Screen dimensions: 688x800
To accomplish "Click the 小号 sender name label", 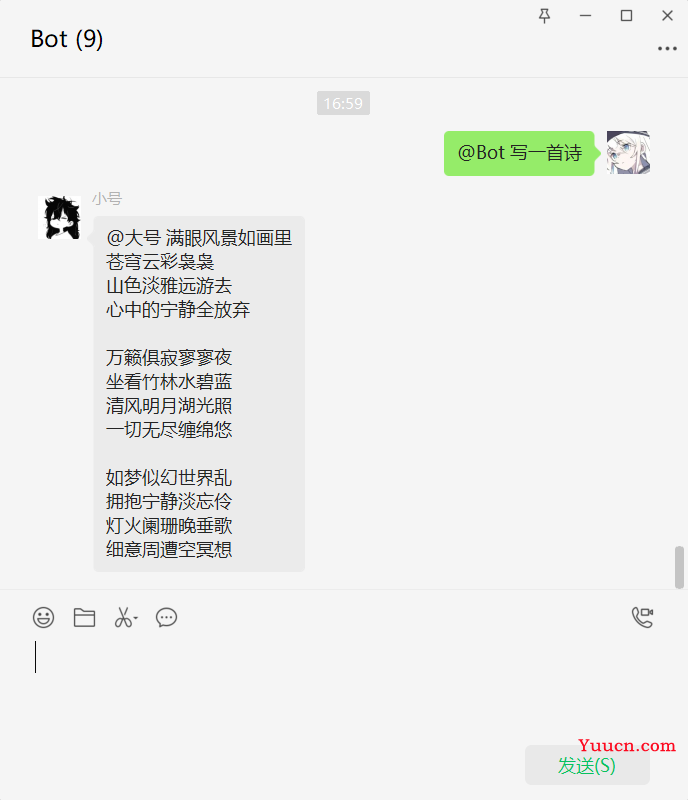I will (x=107, y=198).
